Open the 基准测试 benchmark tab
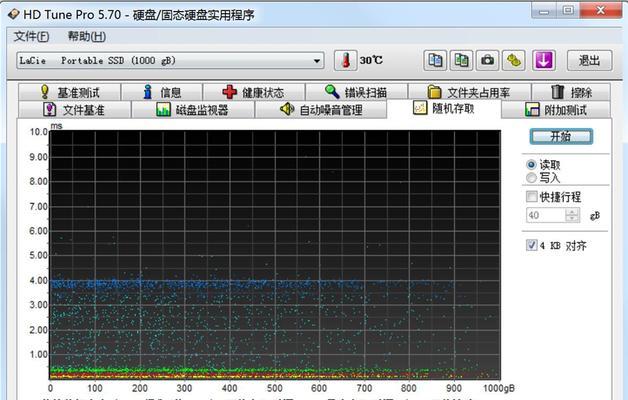 click(x=69, y=92)
